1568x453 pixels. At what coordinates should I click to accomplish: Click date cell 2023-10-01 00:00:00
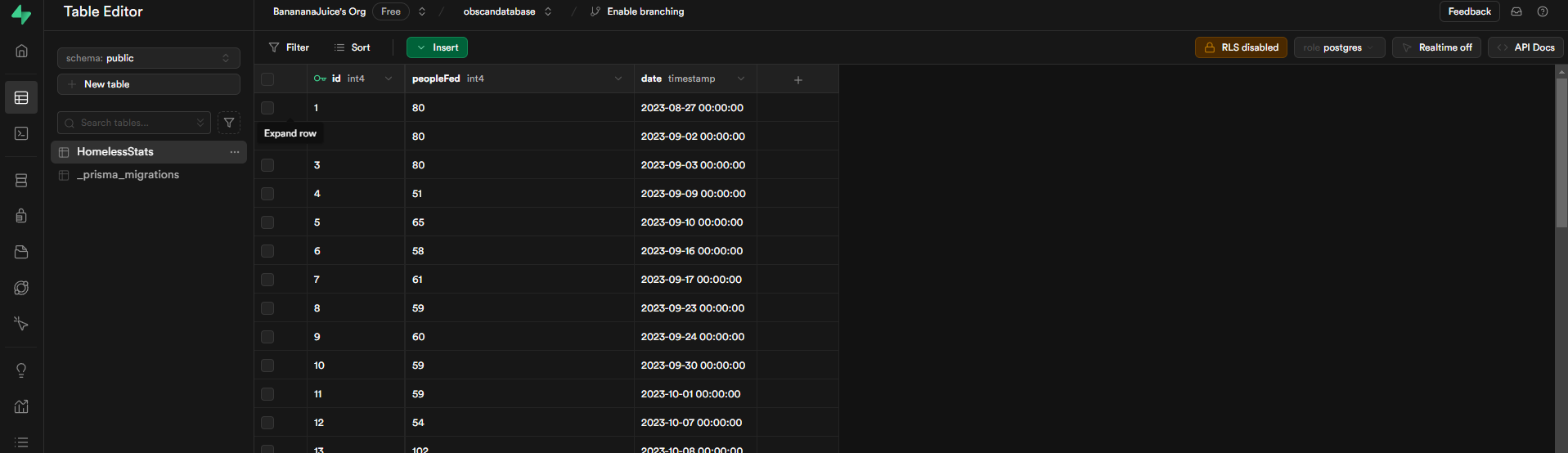(695, 394)
